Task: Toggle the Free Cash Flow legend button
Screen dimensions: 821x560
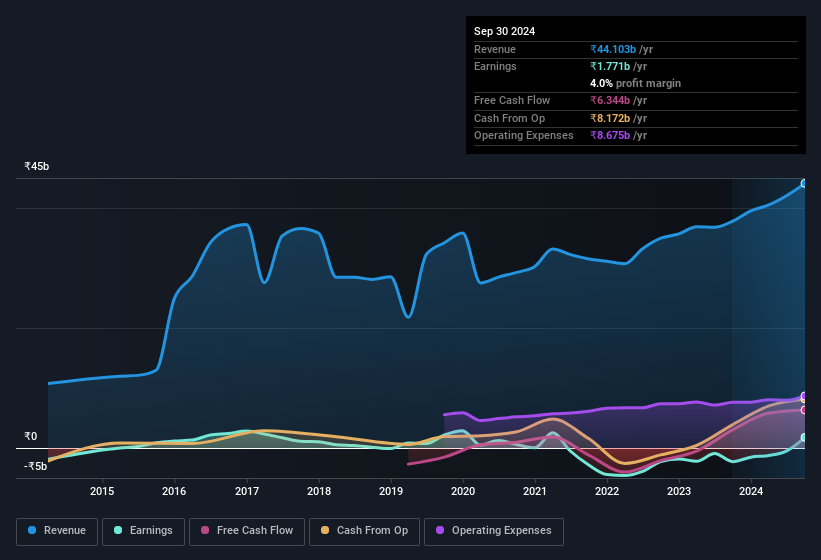Action: tap(247, 532)
